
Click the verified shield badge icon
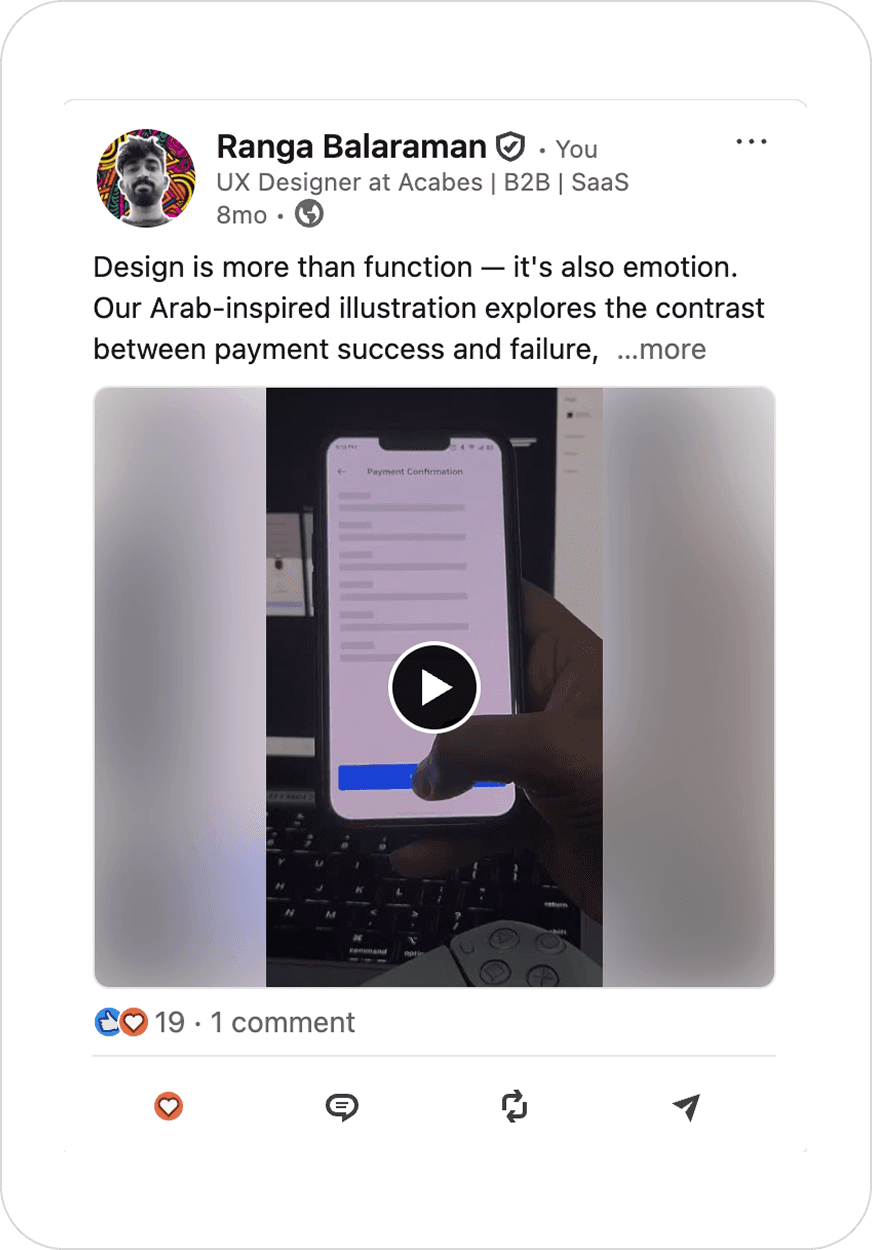tap(510, 148)
